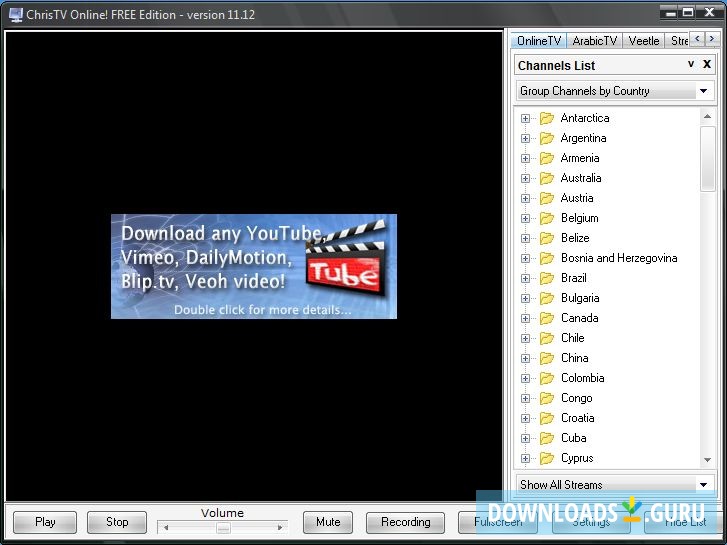
Task: Toggle the Mute button
Action: tap(328, 522)
